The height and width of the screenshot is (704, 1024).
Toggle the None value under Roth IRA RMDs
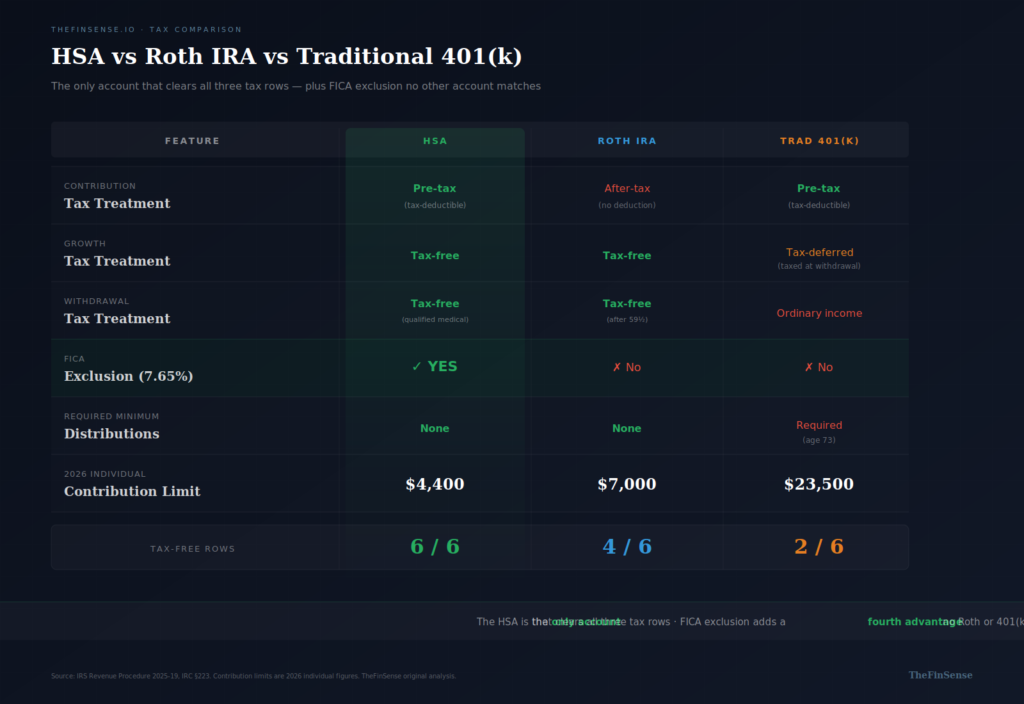tap(627, 428)
